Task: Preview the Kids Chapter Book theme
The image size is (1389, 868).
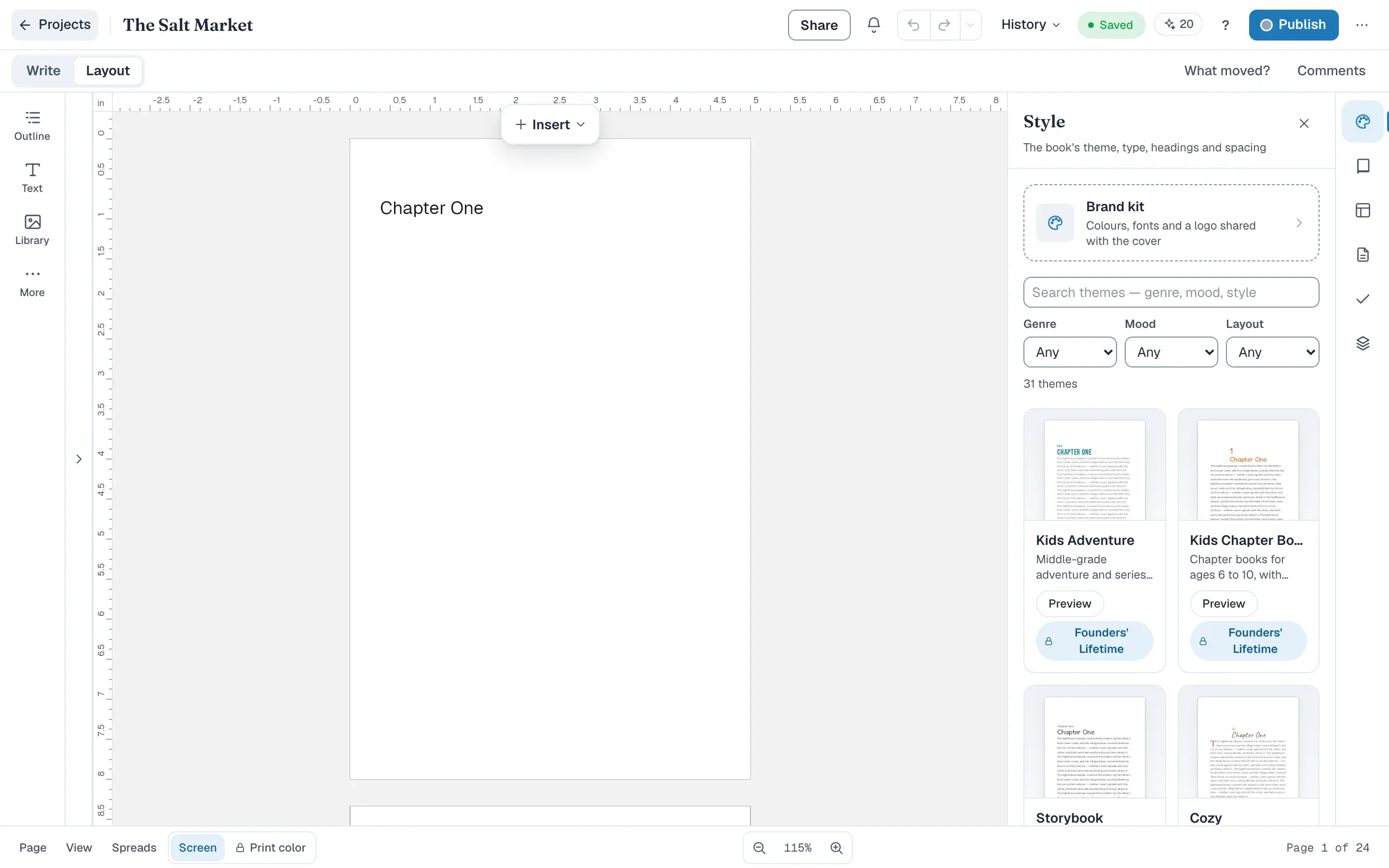Action: pos(1223,603)
